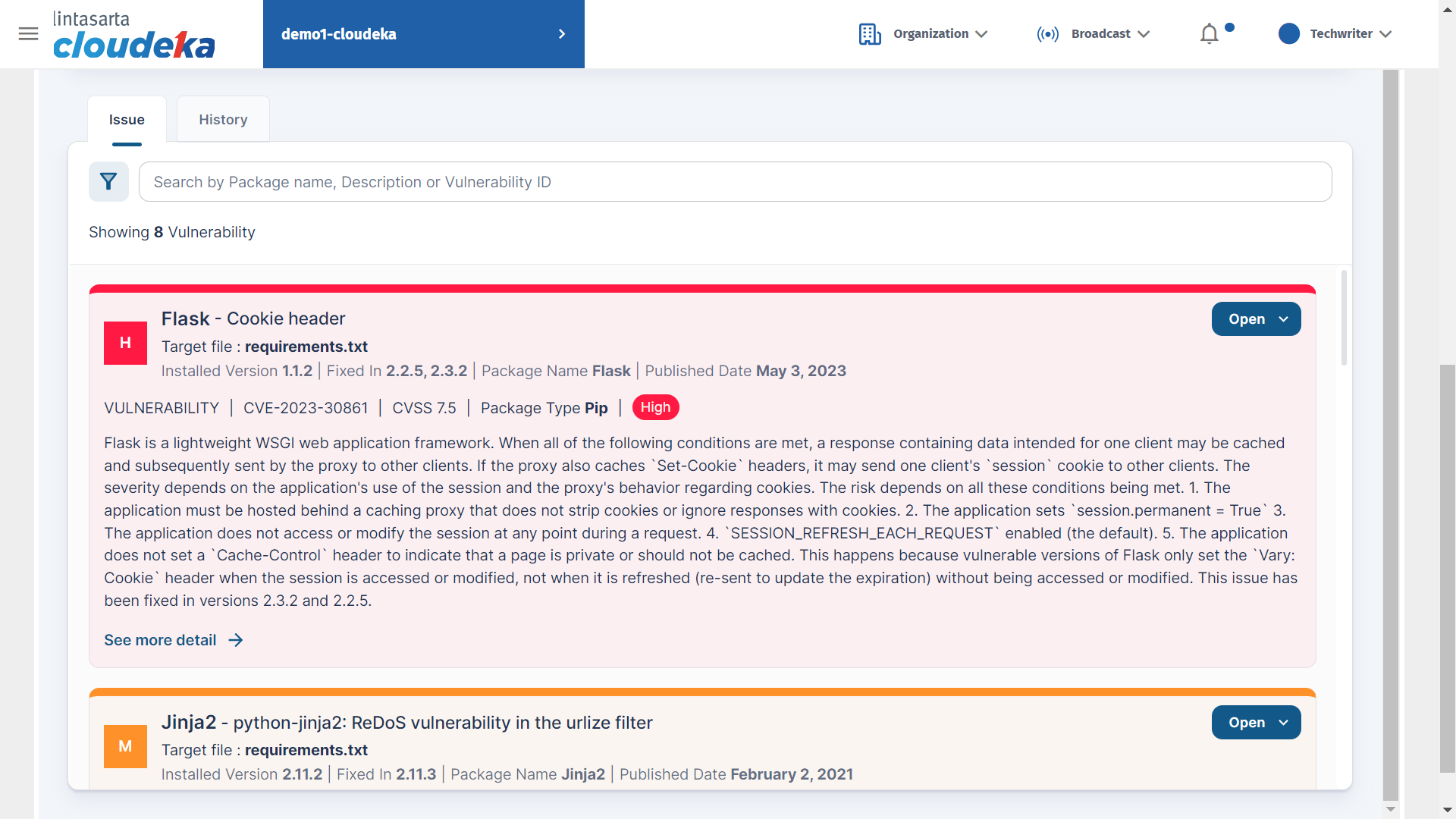
Task: Focus the vulnerability search field
Action: point(735,182)
